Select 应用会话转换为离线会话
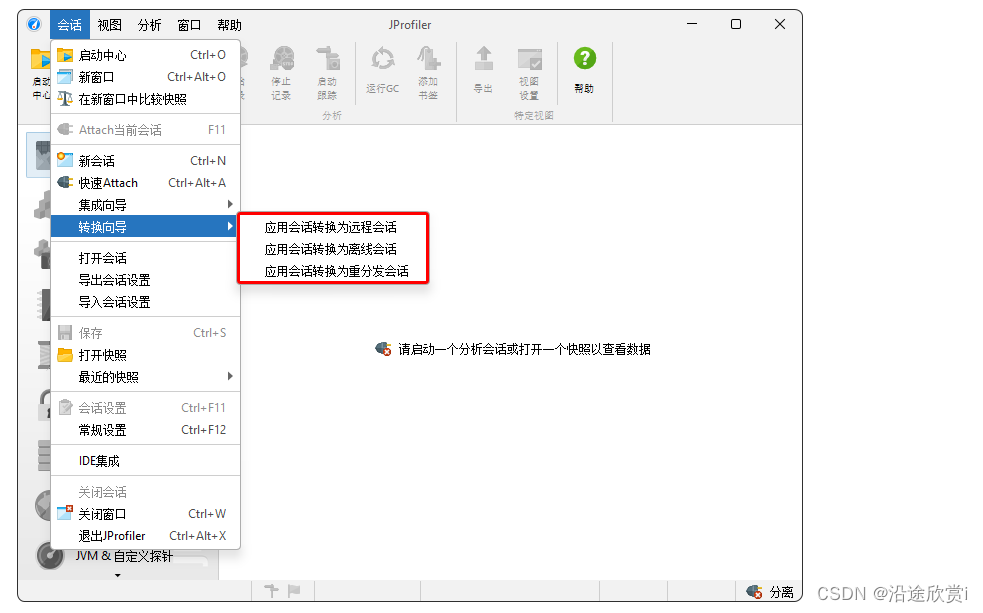 click(x=330, y=249)
